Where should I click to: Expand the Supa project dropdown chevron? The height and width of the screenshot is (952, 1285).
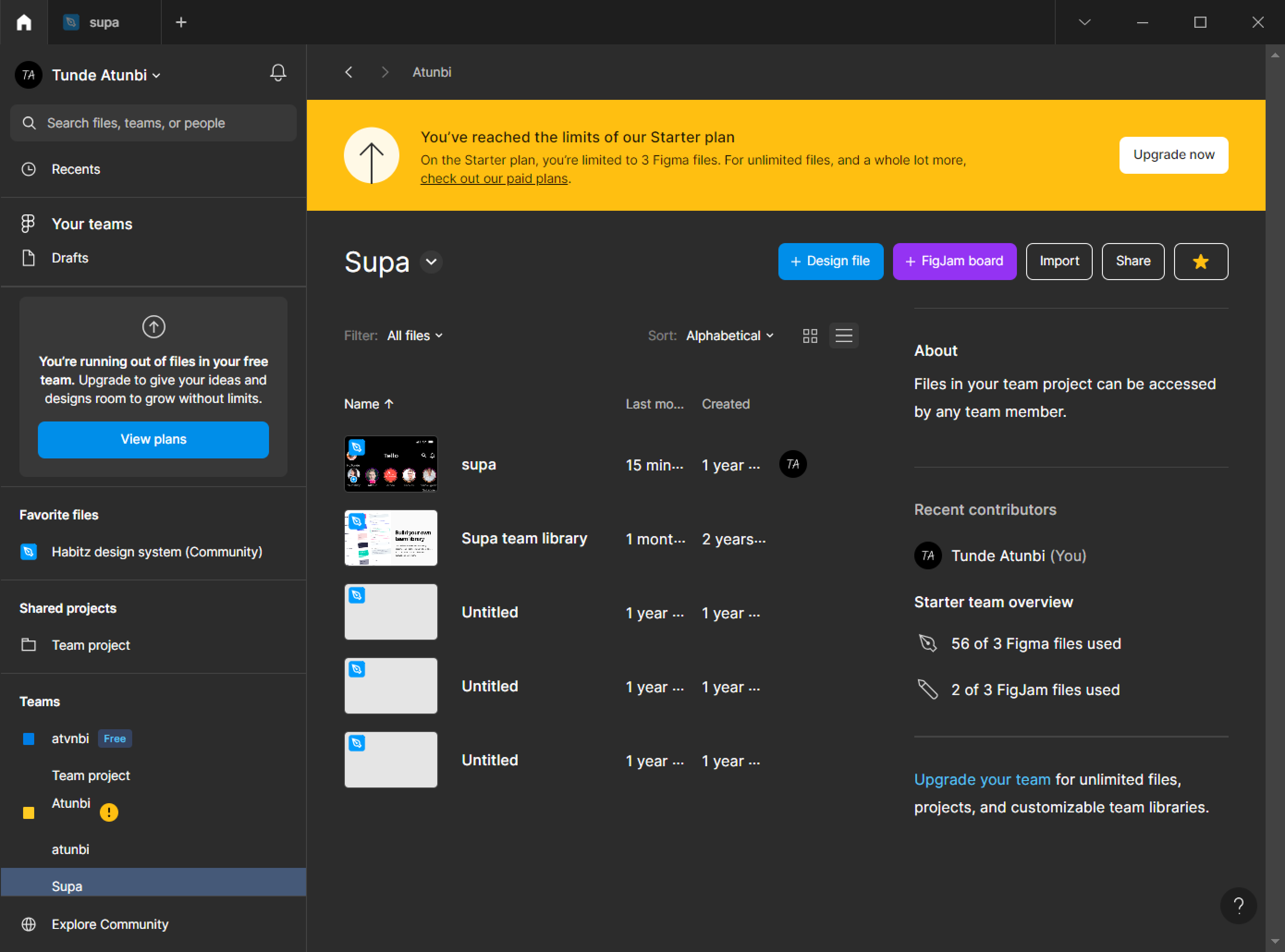tap(431, 262)
